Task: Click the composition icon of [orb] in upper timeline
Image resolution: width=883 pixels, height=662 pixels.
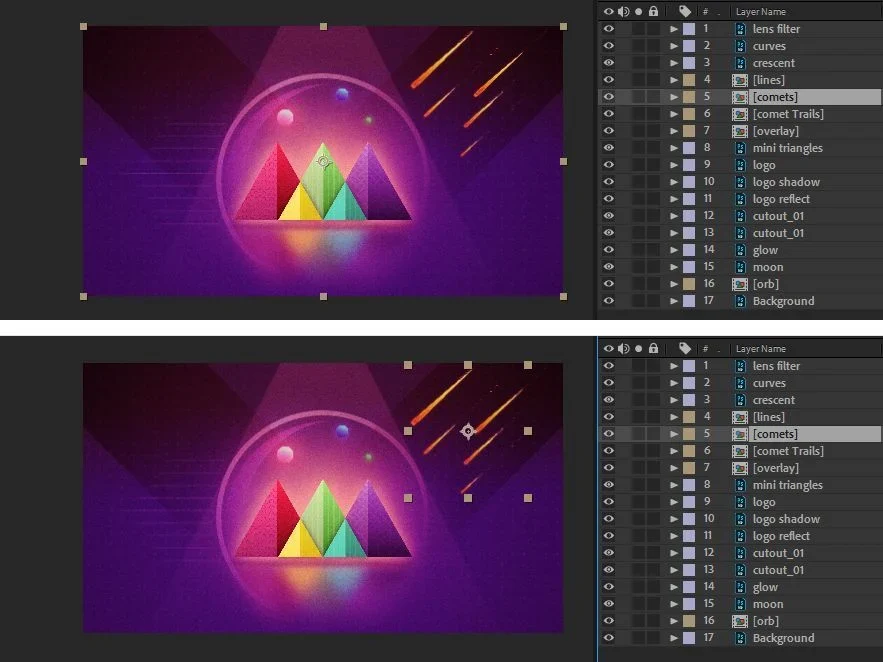Action: click(740, 284)
